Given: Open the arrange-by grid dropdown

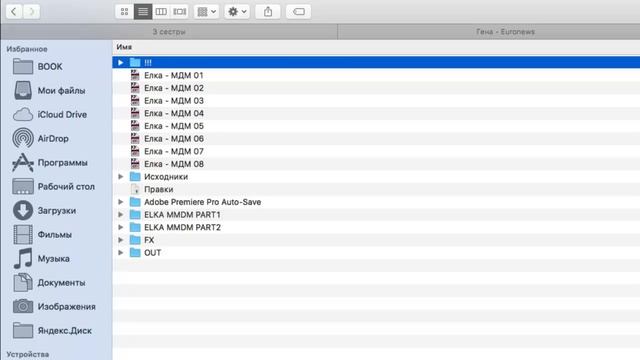Looking at the screenshot, I should (207, 11).
